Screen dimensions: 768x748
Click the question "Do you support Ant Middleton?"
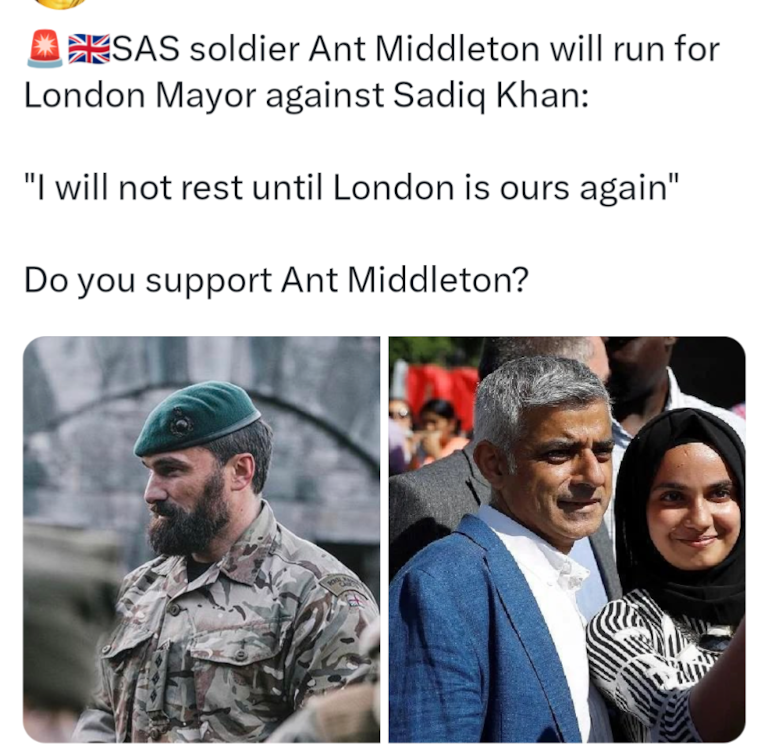click(276, 281)
